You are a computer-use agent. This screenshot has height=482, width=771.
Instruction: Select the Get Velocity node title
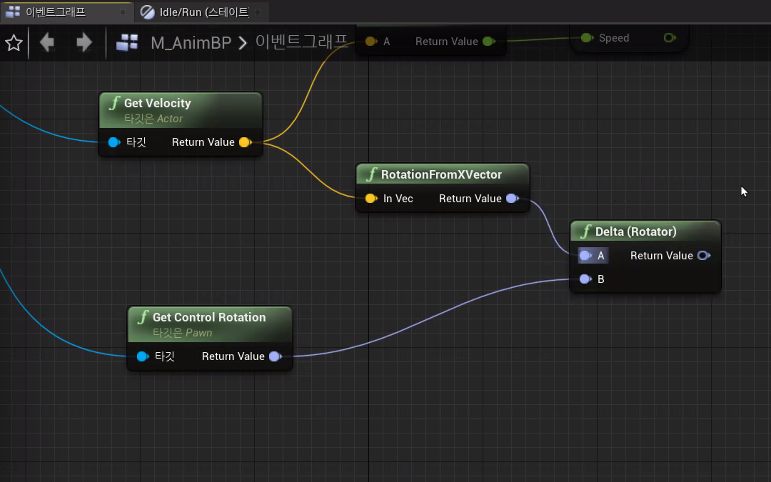157,103
